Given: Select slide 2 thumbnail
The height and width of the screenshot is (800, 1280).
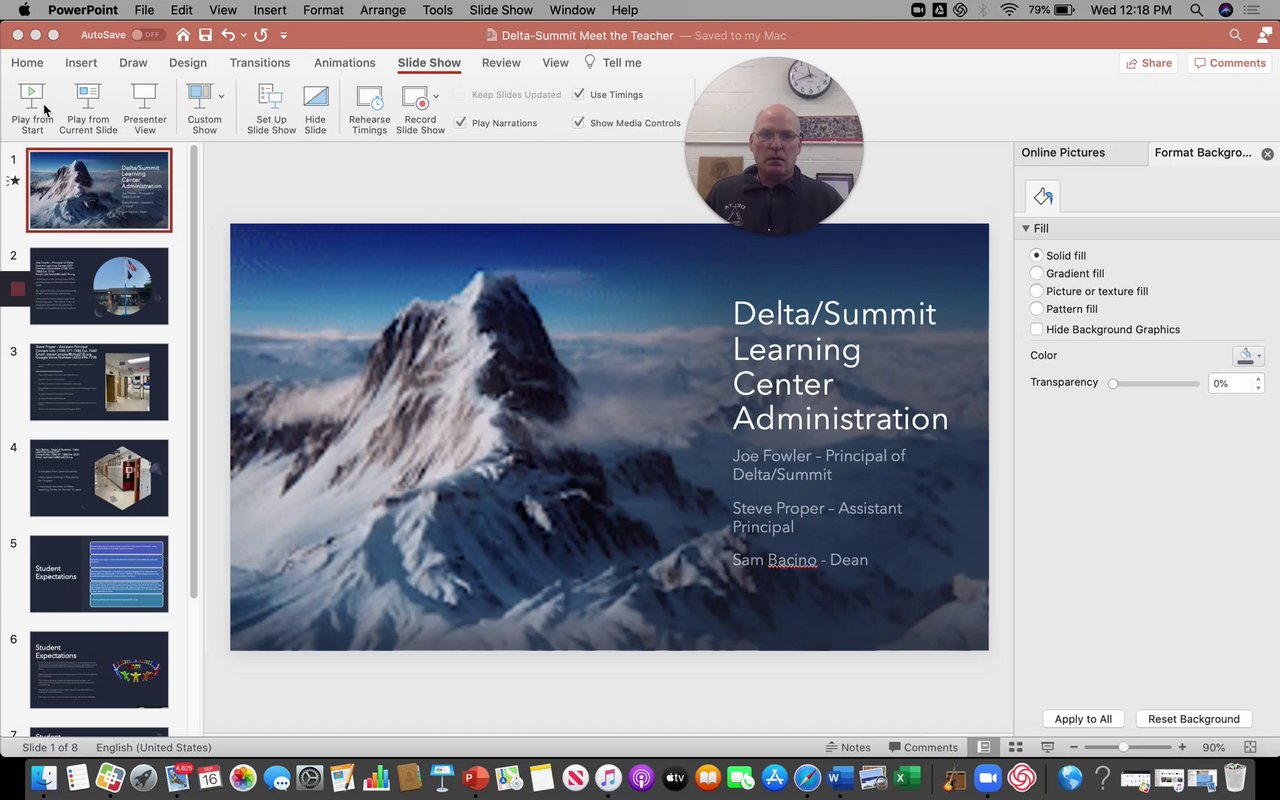Looking at the screenshot, I should pos(99,286).
